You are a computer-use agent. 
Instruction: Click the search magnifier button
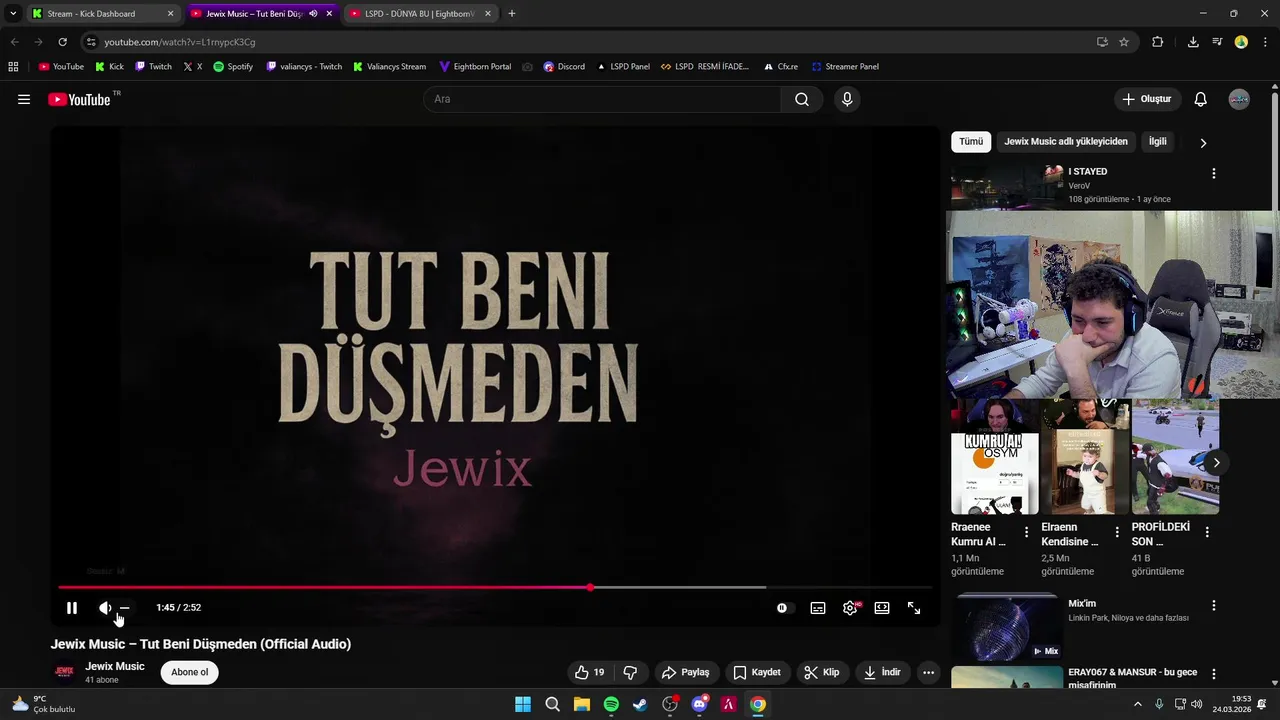802,99
